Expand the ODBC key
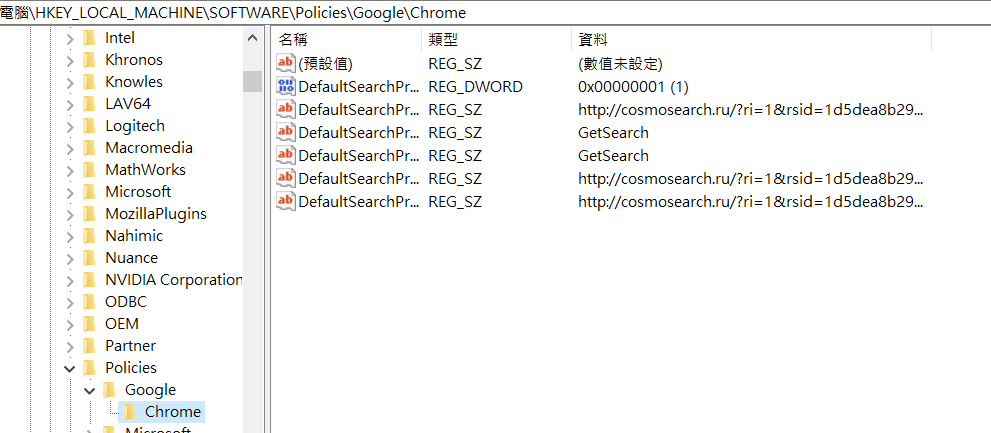991x433 pixels. coord(70,302)
